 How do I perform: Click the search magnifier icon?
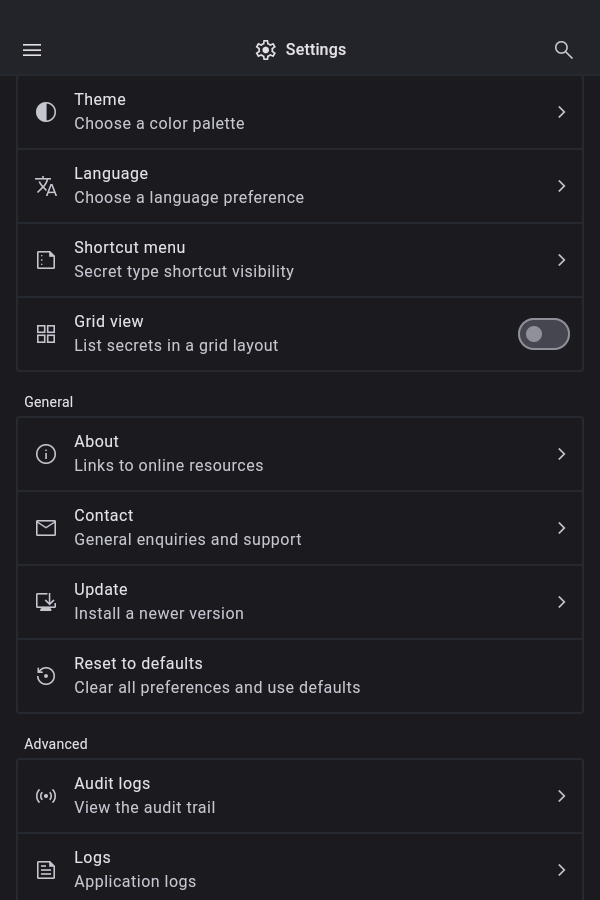coord(564,50)
